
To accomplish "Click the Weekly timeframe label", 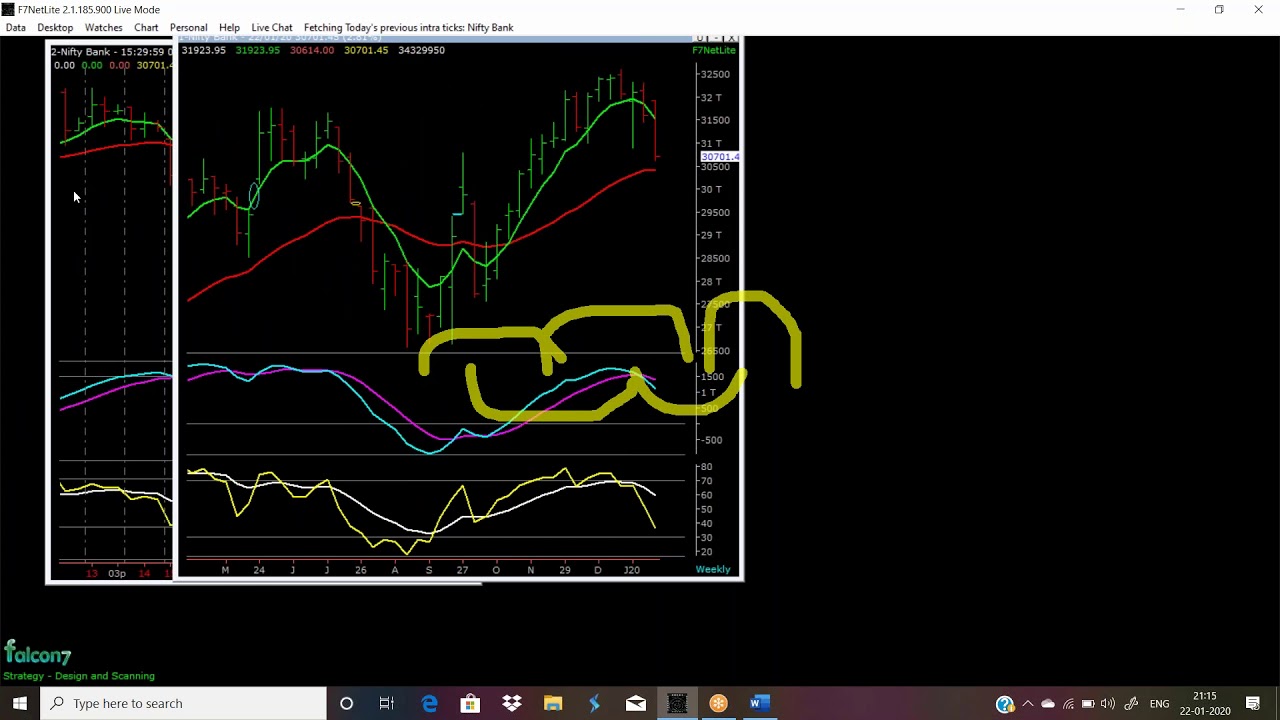I will tap(713, 569).
